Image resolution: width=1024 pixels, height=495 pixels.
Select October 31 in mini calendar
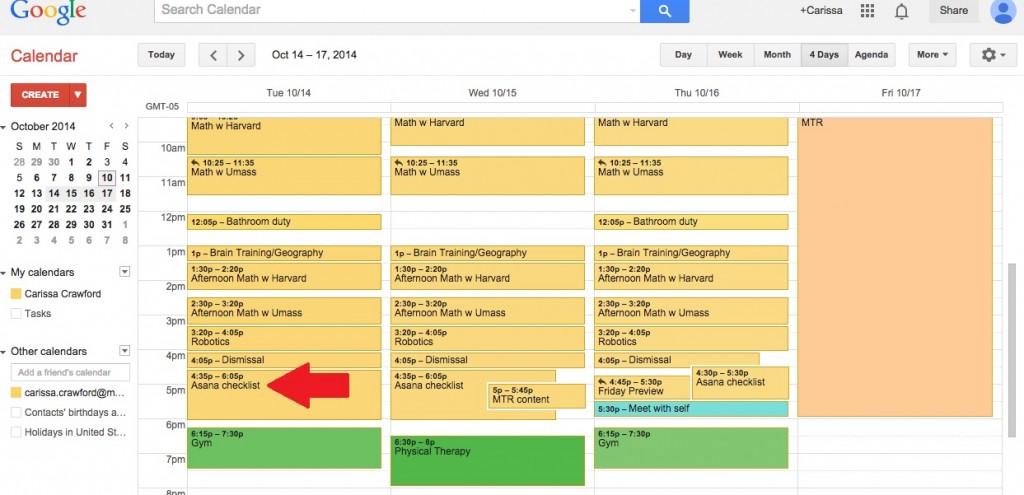pos(106,225)
